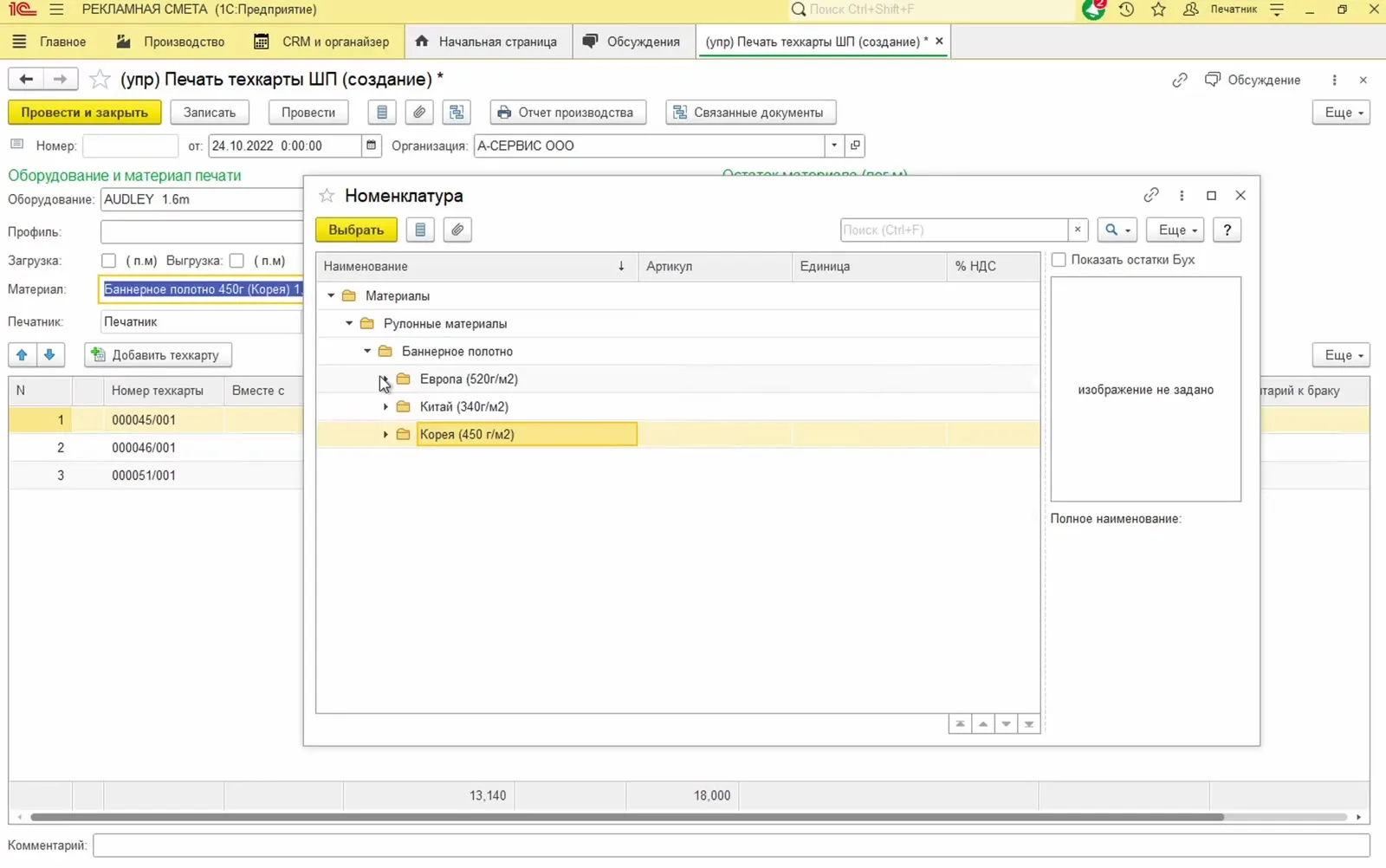Click the Выбрать button

[356, 230]
